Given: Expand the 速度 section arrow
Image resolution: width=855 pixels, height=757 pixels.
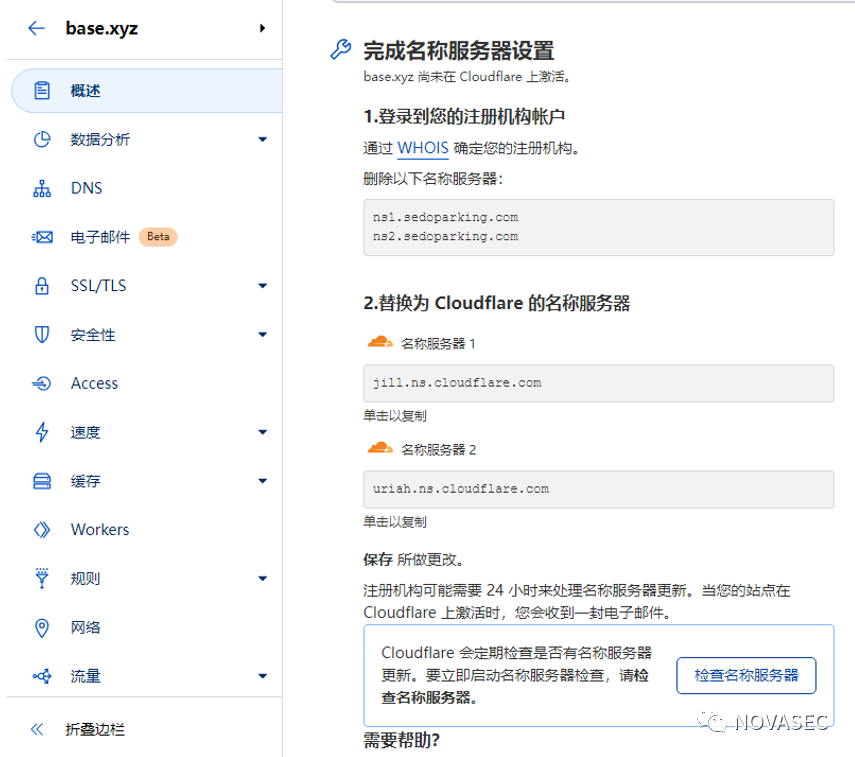Looking at the screenshot, I should 262,432.
